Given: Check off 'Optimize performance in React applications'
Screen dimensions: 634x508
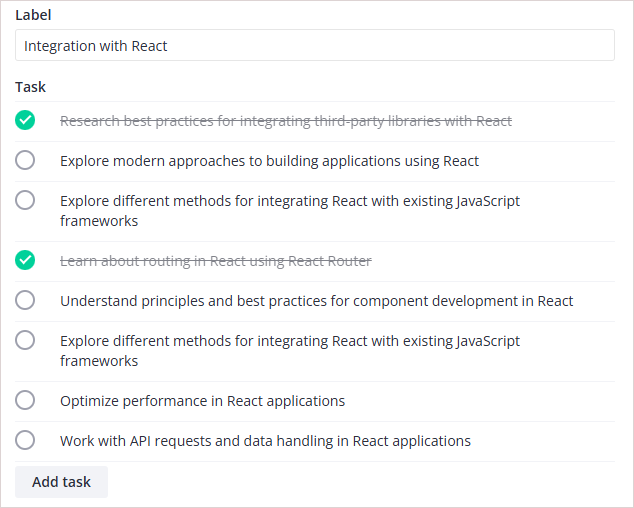Looking at the screenshot, I should pyautogui.click(x=25, y=400).
